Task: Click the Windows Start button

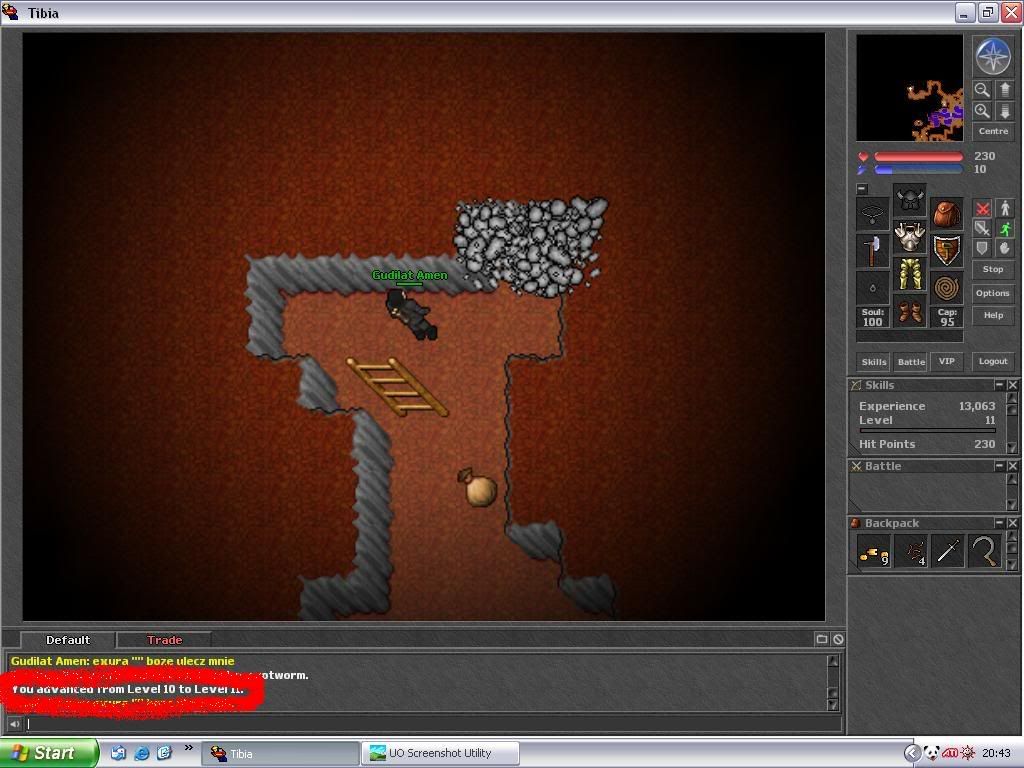Action: point(49,754)
